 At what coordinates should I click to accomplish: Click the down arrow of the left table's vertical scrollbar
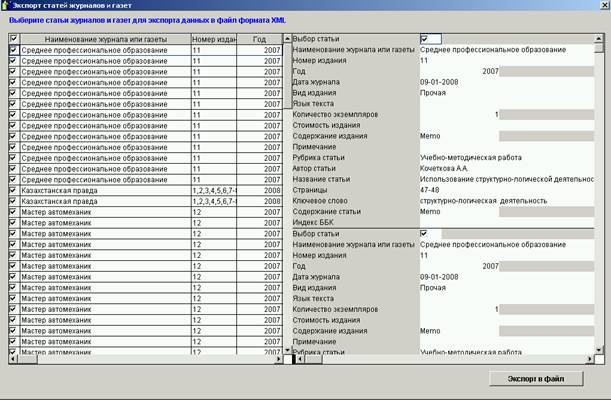pyautogui.click(x=287, y=350)
